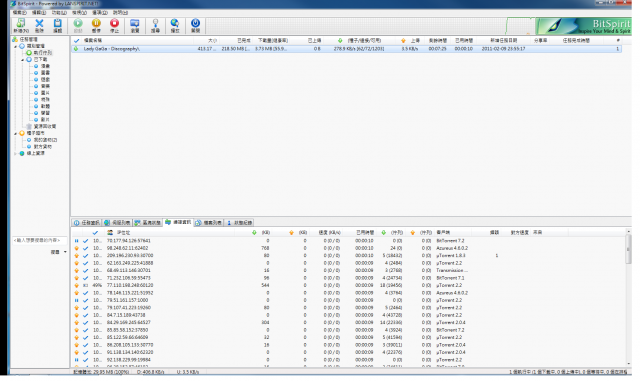Toggle checkmark on peer 70.177.94.126 row
640x381 pixels.
point(86,241)
